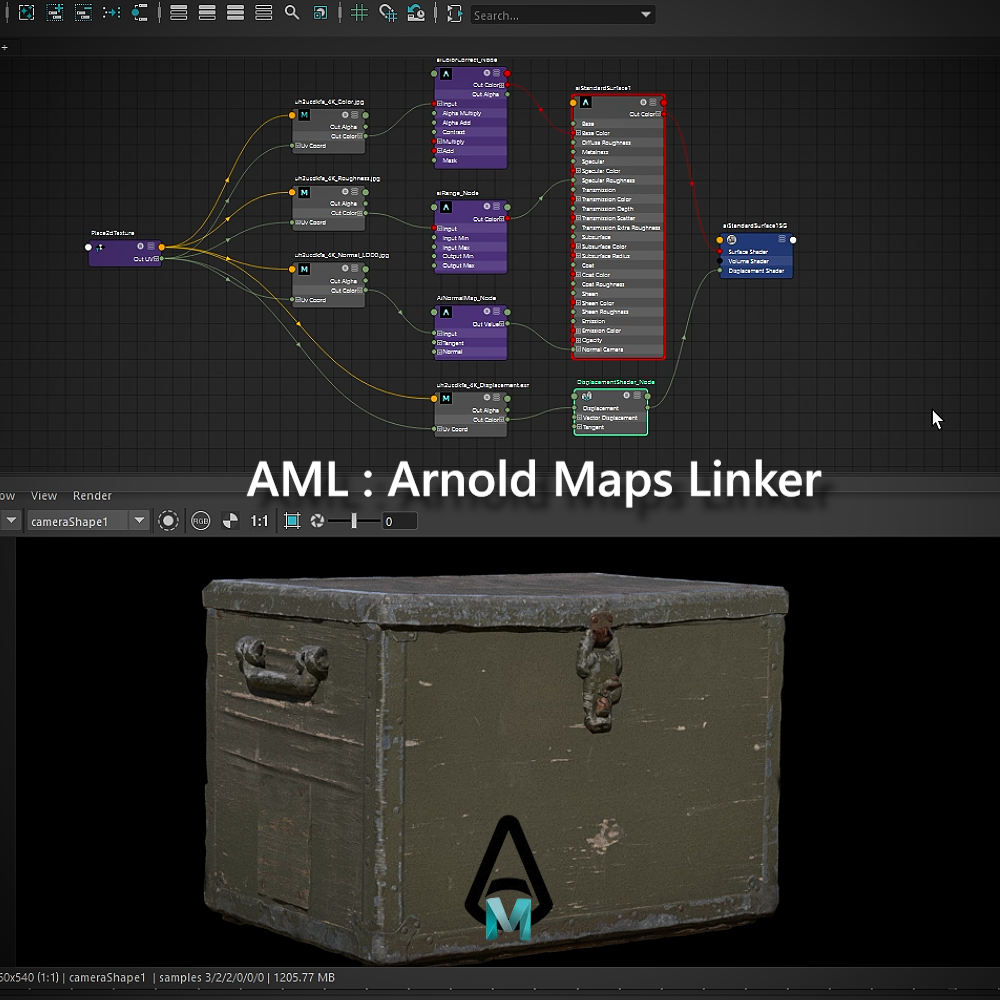This screenshot has height=1000, width=1000.
Task: Toggle the checkerboard alpha display icon
Action: 230,521
